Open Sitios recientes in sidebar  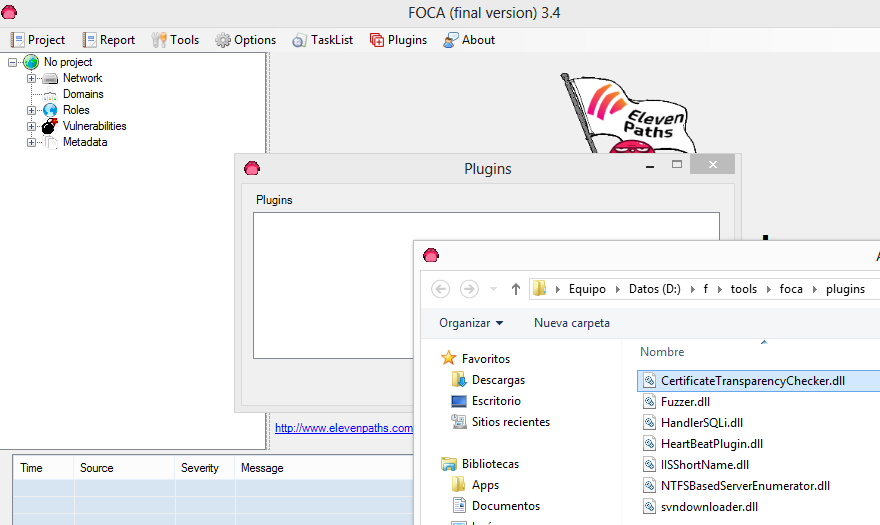(511, 422)
